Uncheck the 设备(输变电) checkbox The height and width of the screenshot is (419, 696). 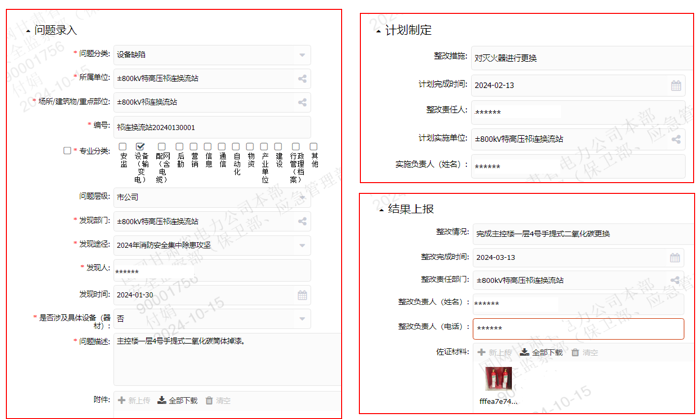click(141, 147)
